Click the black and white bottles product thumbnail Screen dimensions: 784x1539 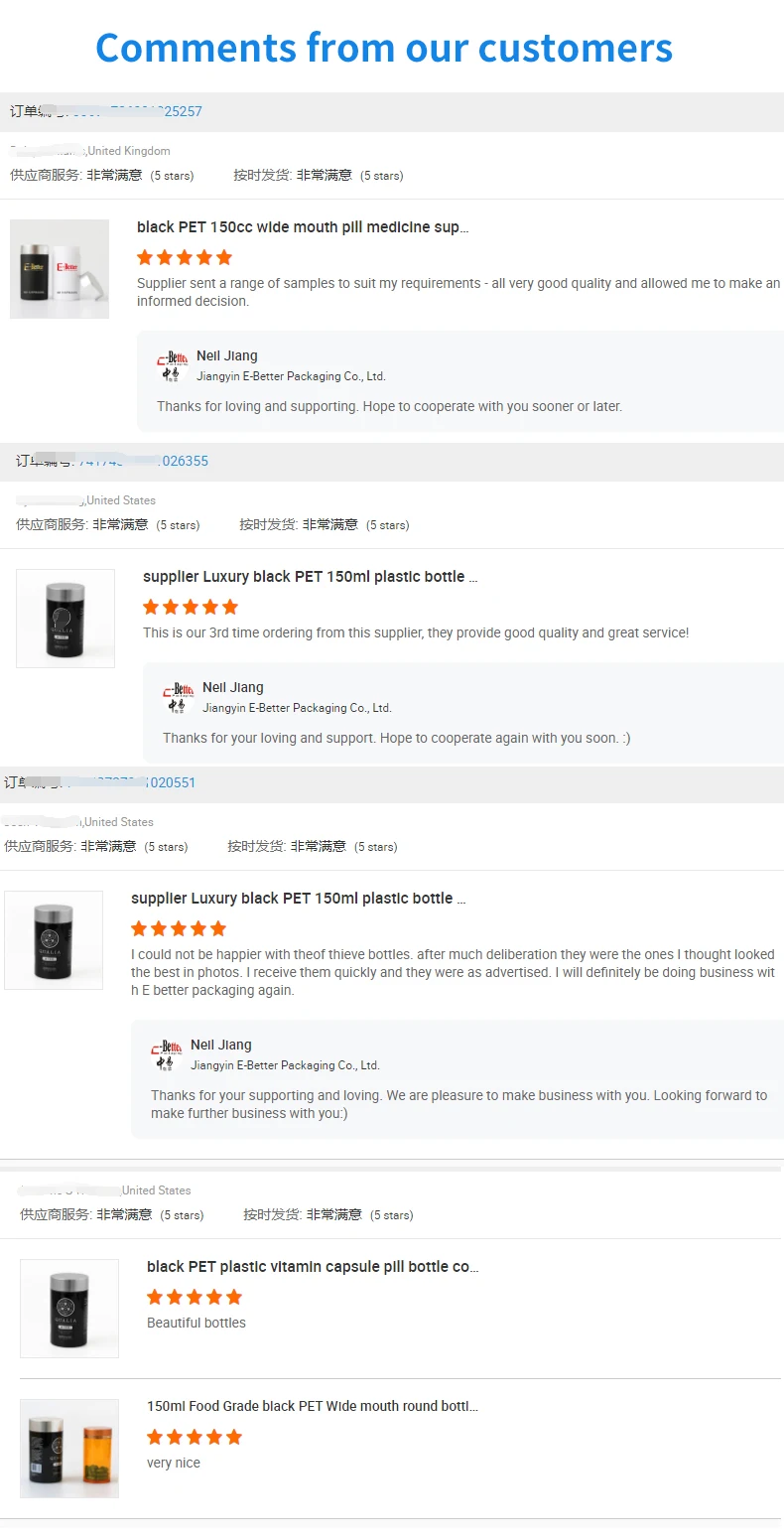click(60, 269)
